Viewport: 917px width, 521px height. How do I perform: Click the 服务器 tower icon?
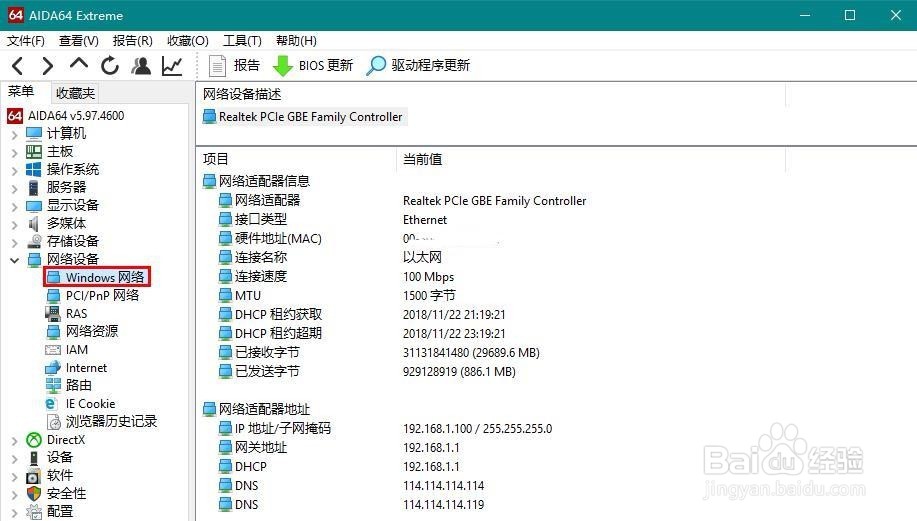[x=34, y=188]
